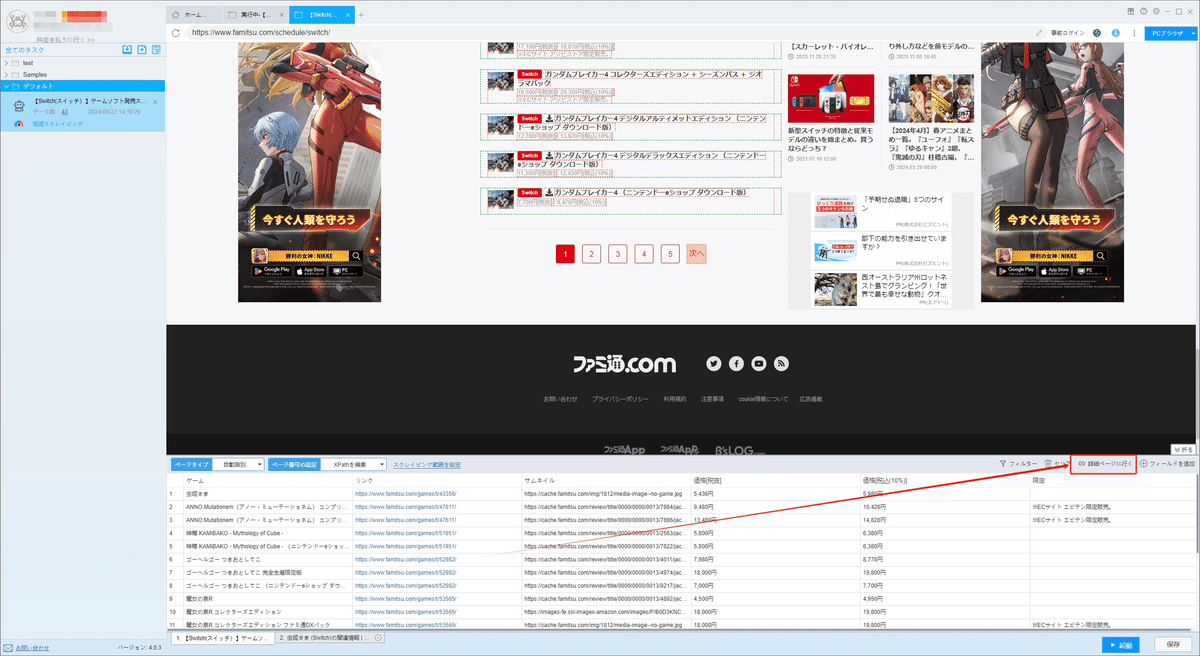Click the browser reload icon

tap(176, 32)
